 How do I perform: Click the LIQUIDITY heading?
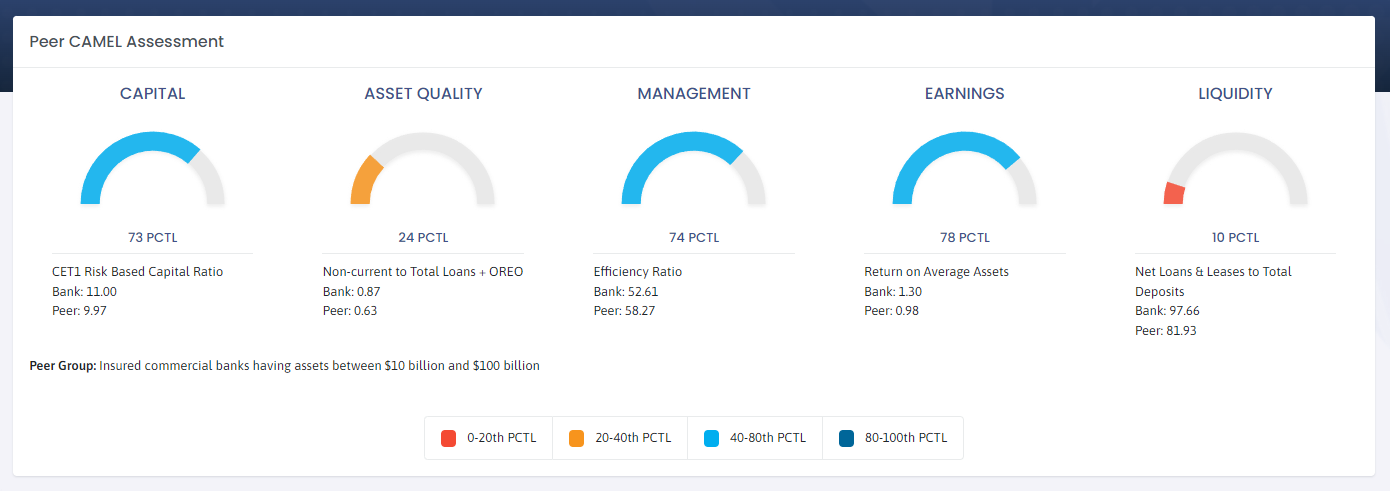click(x=1235, y=94)
